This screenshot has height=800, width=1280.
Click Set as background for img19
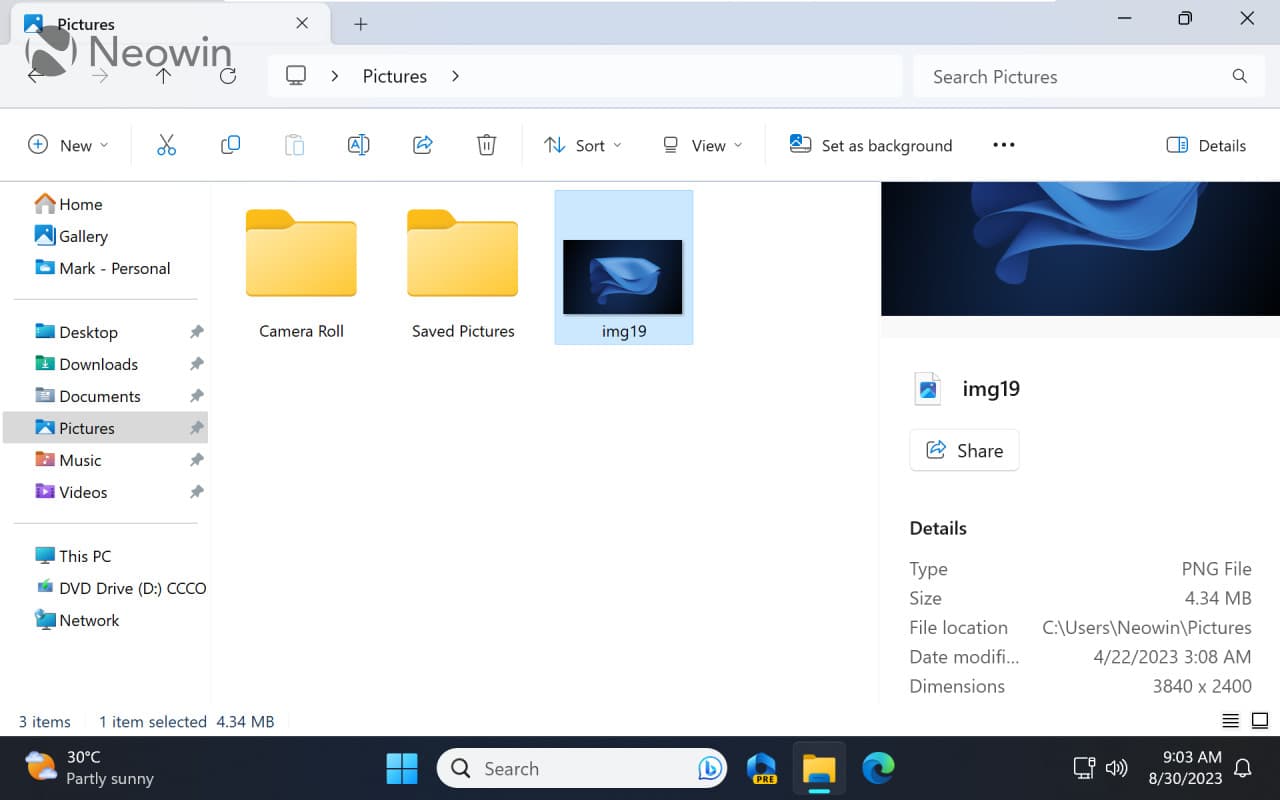coord(870,145)
